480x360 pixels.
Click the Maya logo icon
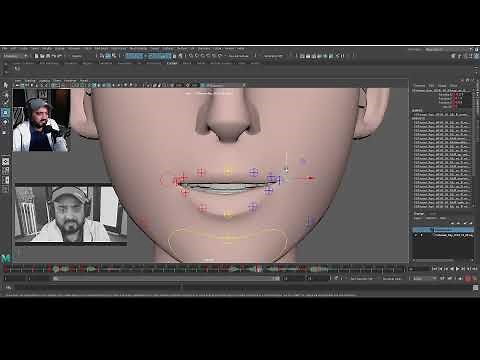[x=6, y=258]
